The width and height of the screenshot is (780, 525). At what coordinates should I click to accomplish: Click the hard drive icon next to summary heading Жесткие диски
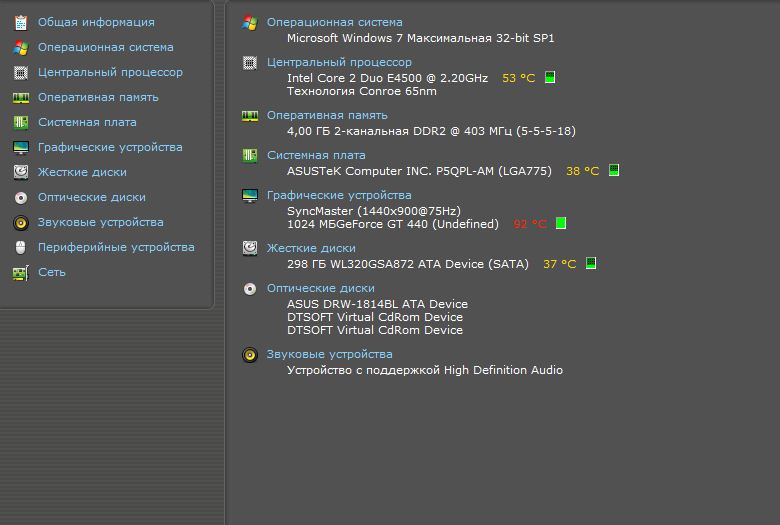[250, 248]
